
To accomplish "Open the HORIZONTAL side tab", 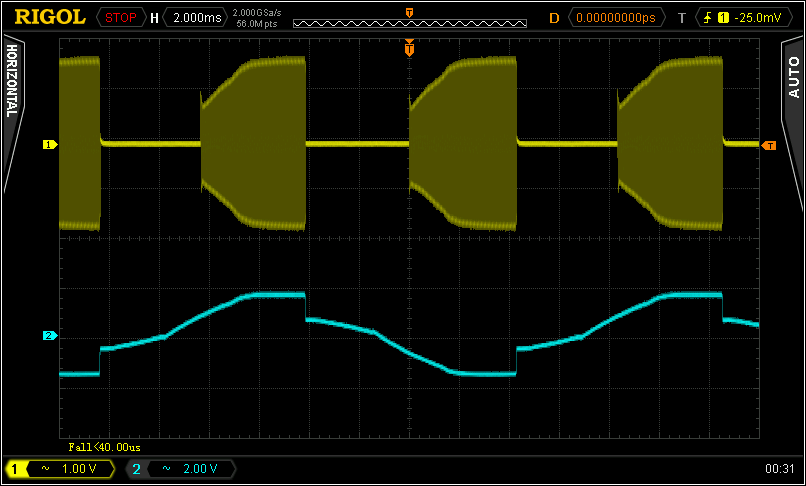I will coord(11,80).
